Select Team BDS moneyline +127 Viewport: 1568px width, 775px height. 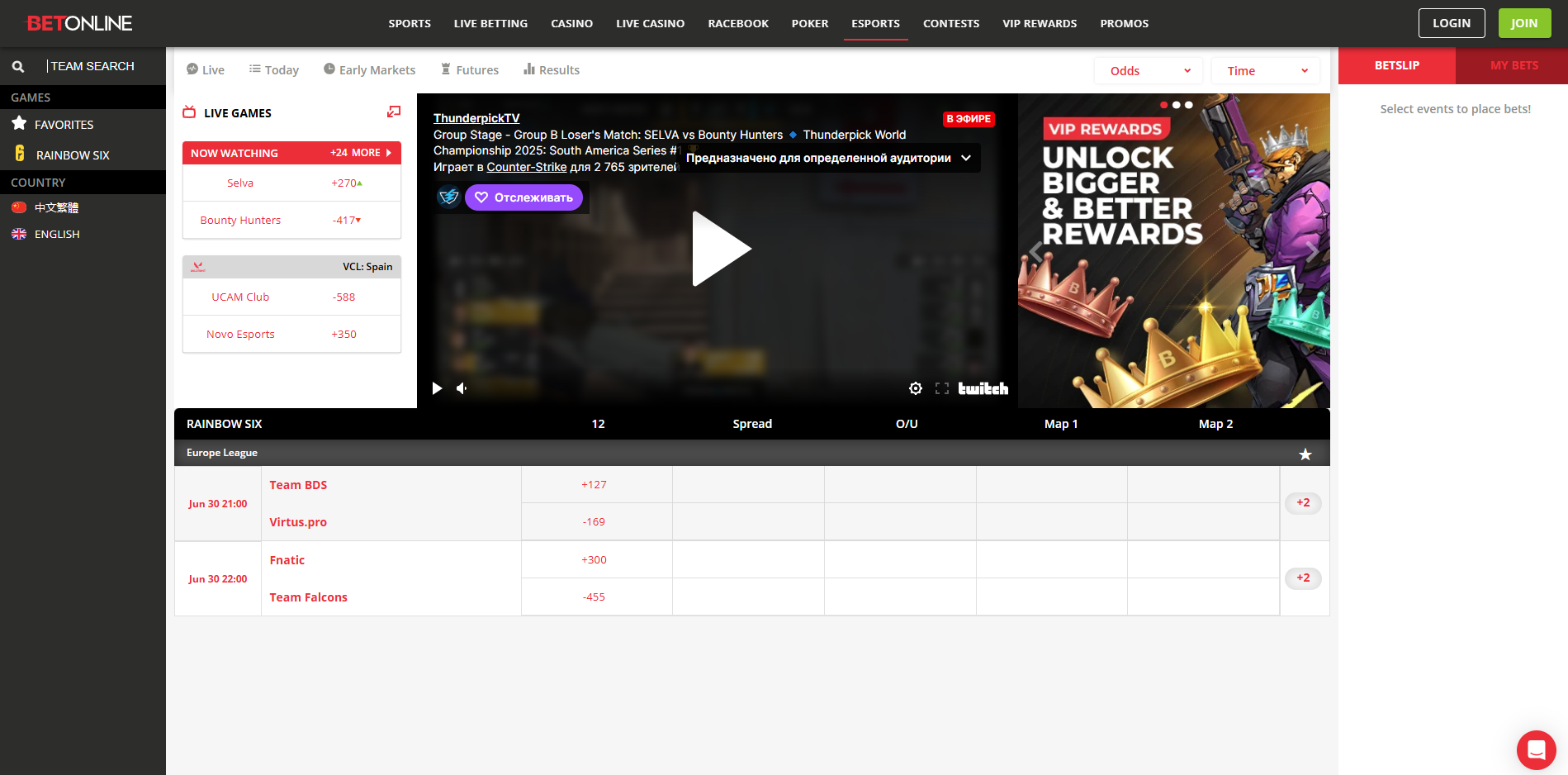(x=597, y=485)
